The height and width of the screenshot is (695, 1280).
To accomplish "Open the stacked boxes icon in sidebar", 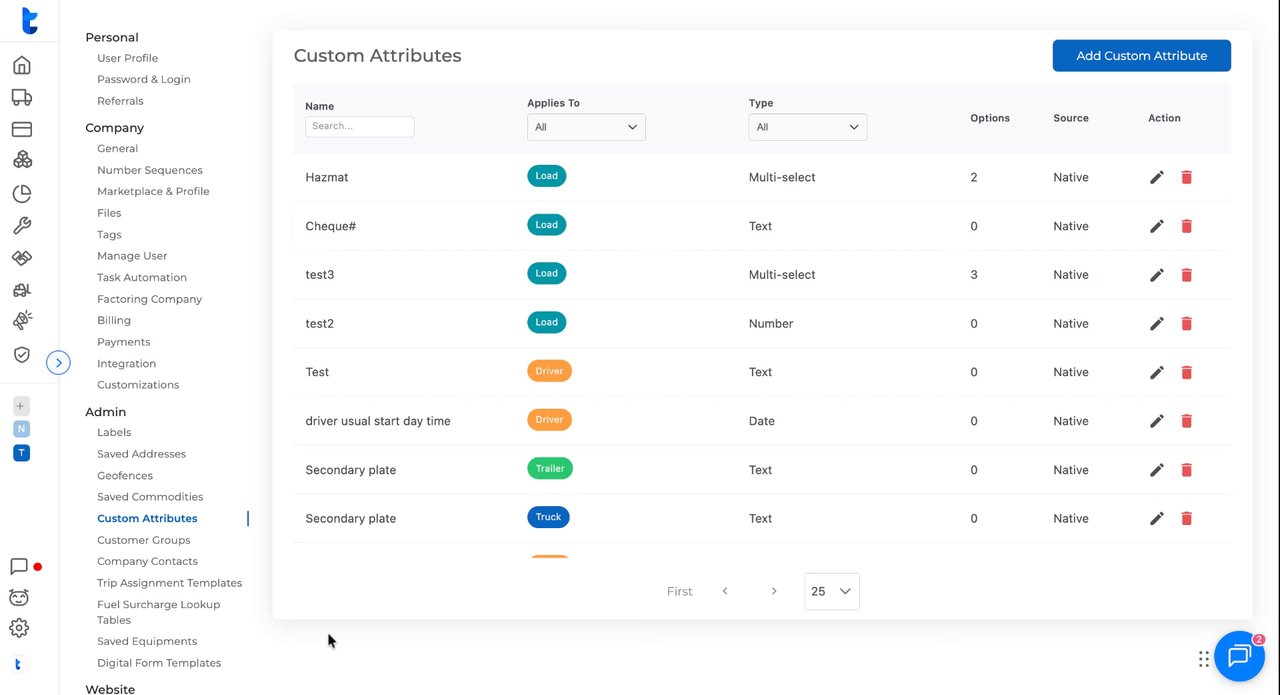I will click(21, 160).
